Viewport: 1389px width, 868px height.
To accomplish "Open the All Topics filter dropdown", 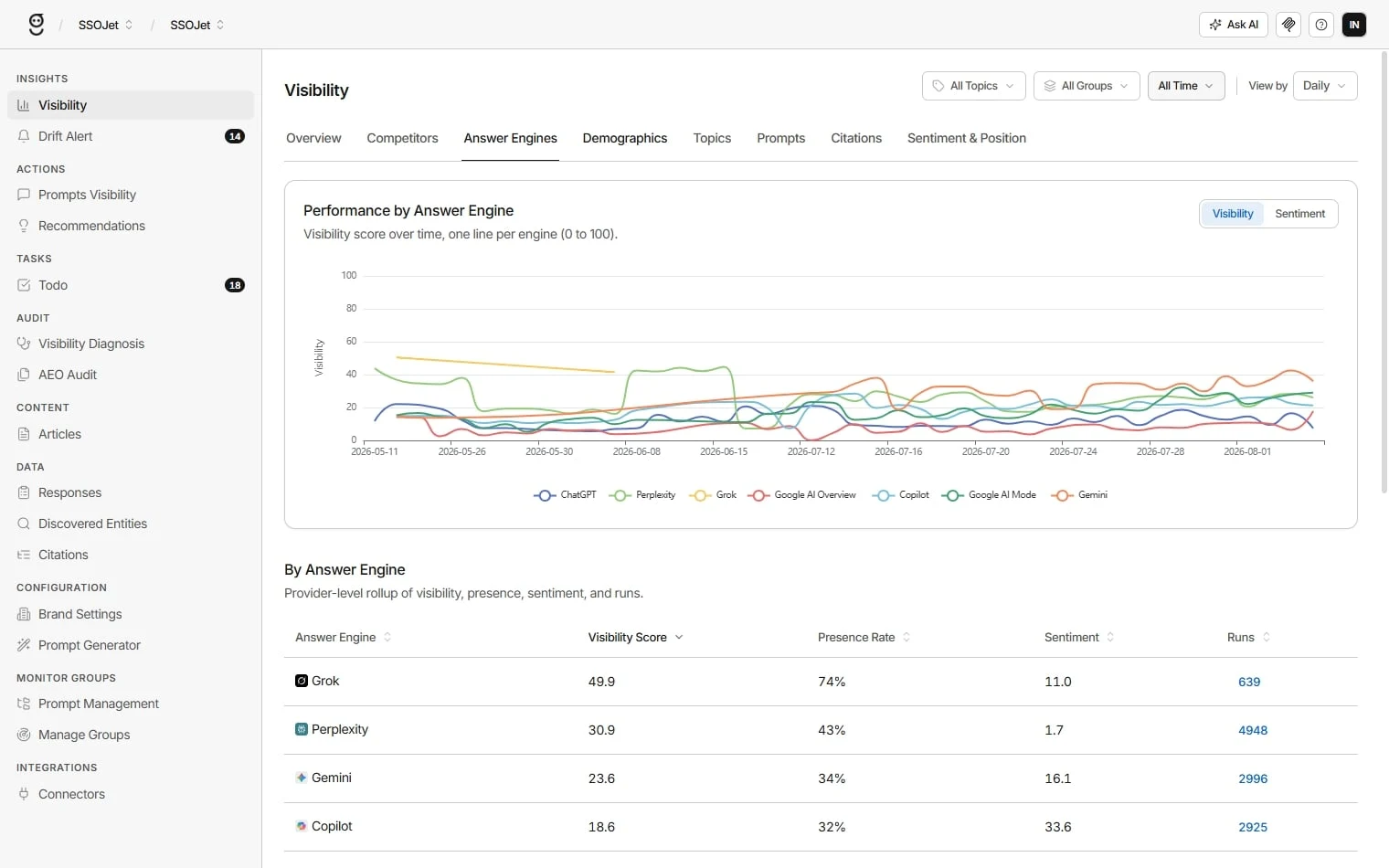I will point(974,86).
